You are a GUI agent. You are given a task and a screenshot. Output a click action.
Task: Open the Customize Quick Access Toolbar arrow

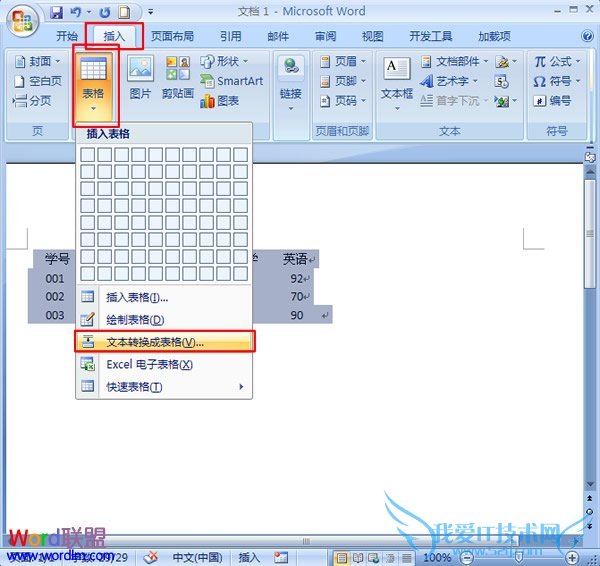[x=151, y=12]
